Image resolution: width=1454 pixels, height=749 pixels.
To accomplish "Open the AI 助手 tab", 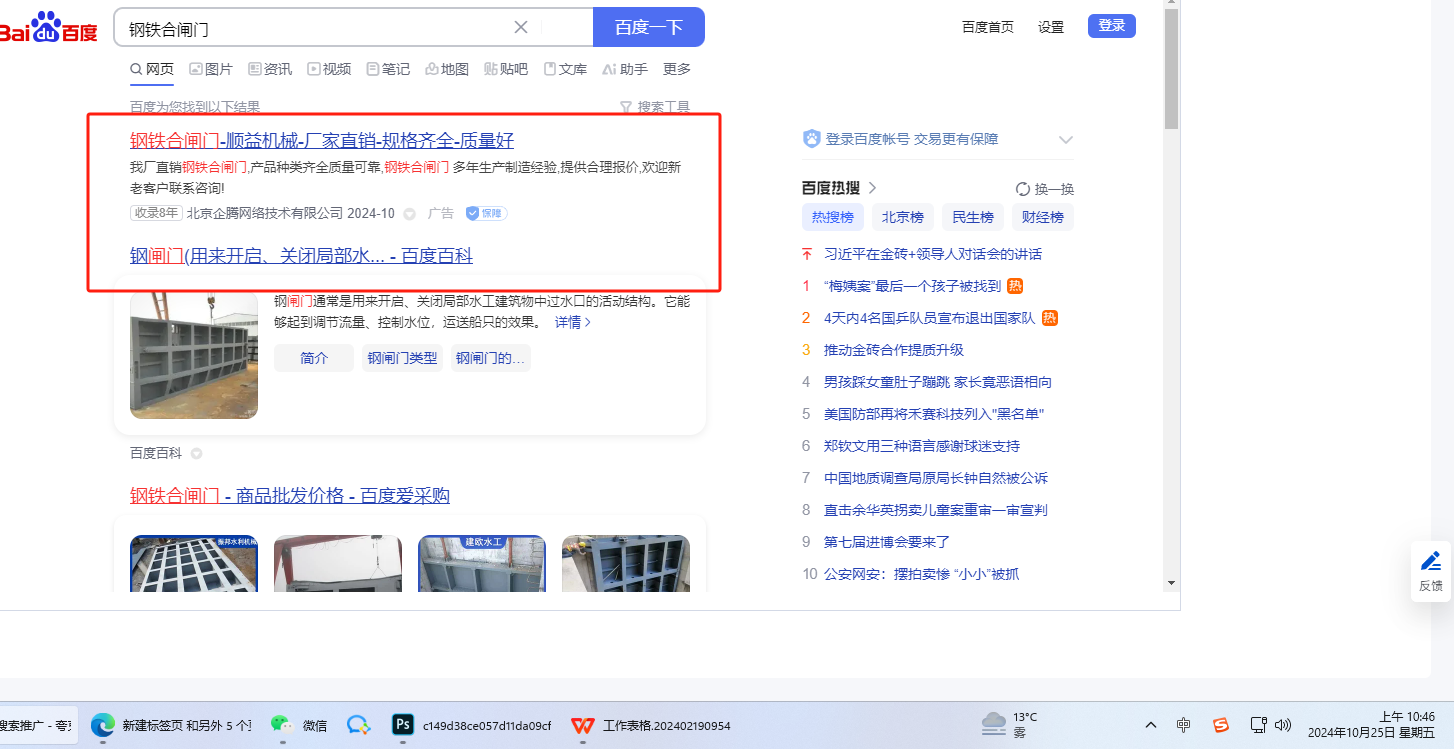I will (x=625, y=69).
